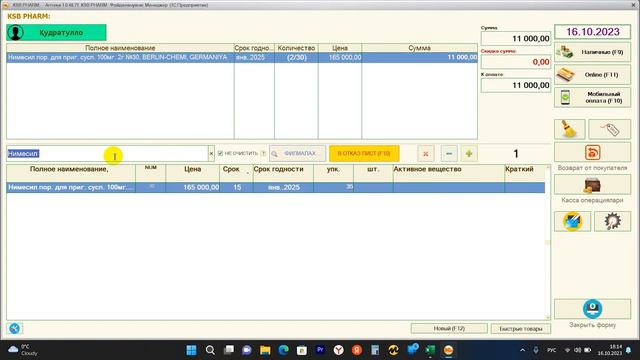640x360 pixels.
Task: Close the form with Закрыть форму icon
Action: (x=592, y=309)
